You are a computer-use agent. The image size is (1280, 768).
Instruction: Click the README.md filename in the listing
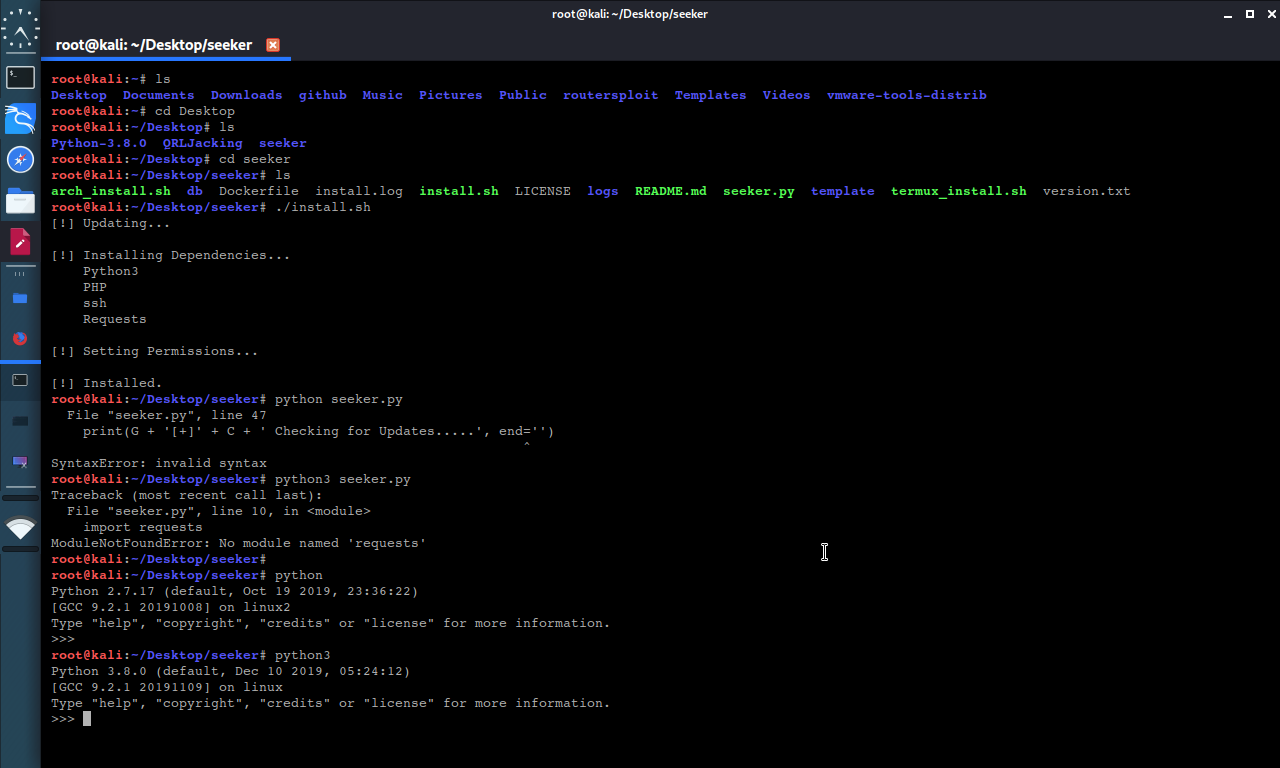click(x=670, y=190)
